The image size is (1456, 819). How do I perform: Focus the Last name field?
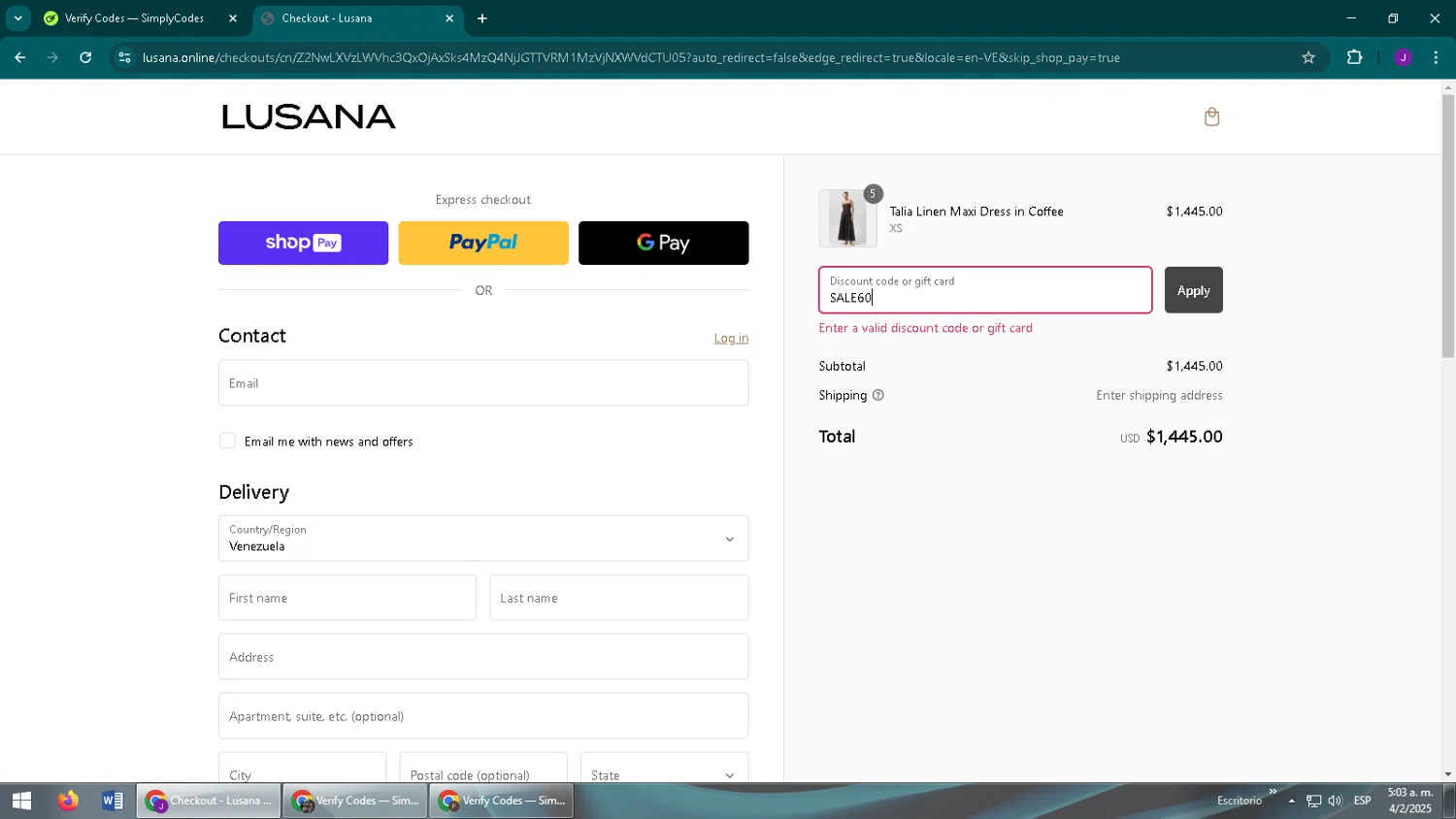(x=619, y=598)
